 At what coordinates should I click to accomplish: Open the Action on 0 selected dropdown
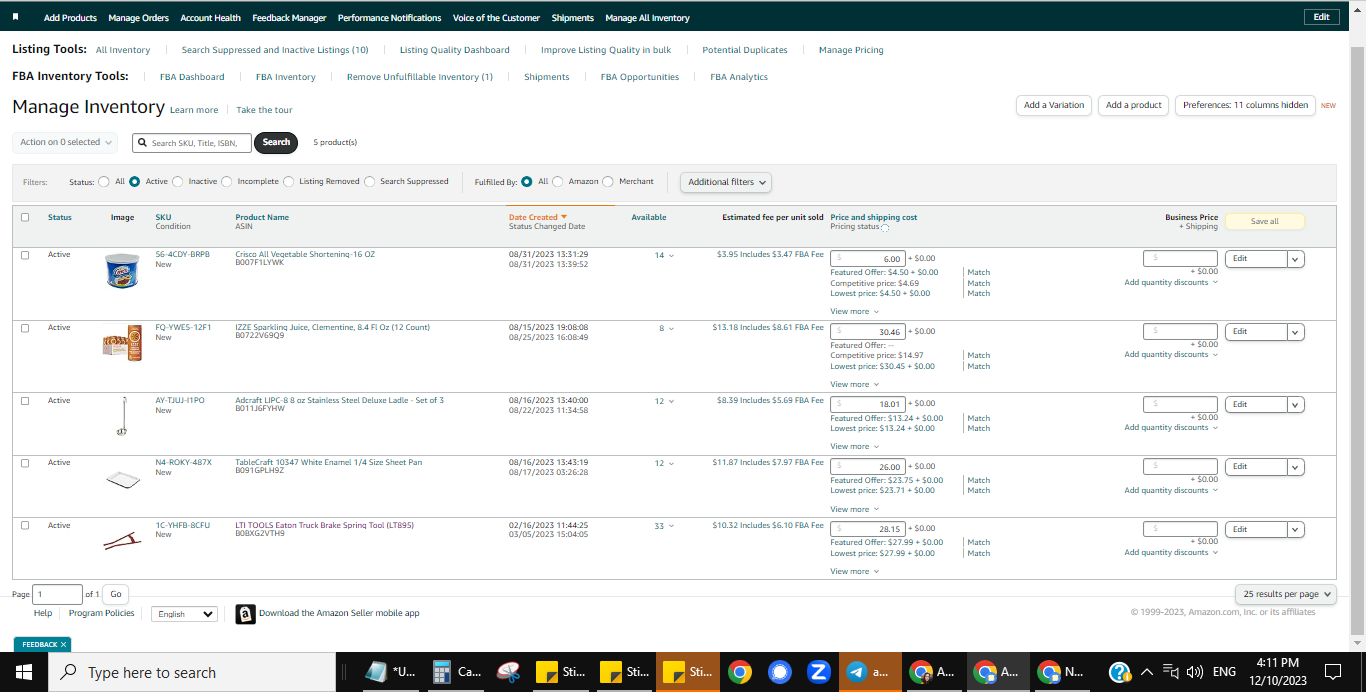pyautogui.click(x=65, y=143)
